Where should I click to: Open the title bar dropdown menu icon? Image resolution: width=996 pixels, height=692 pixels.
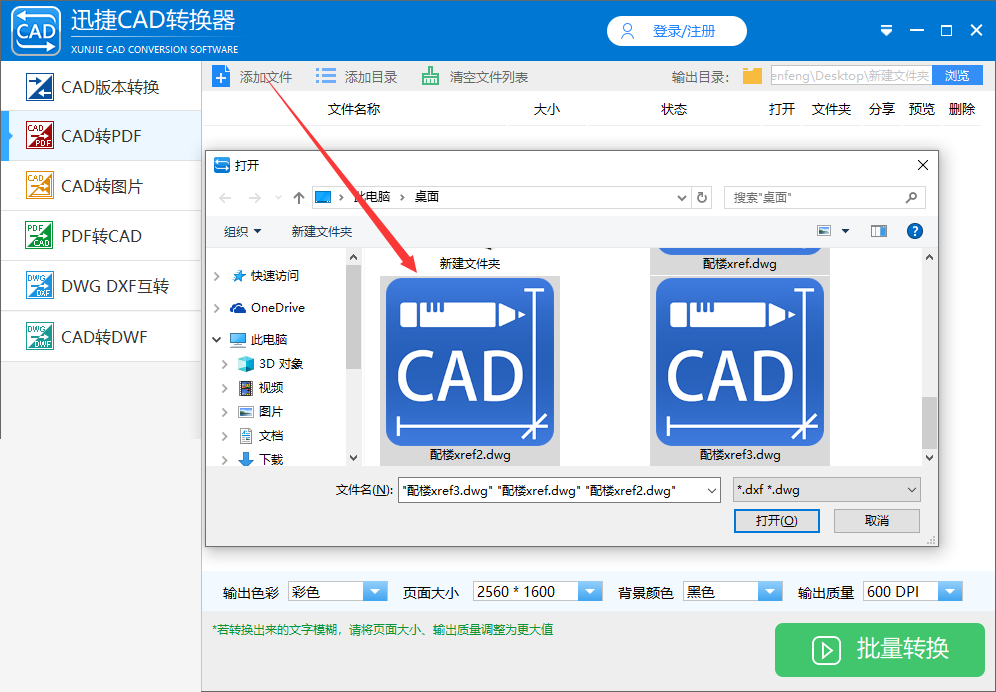coord(887,31)
